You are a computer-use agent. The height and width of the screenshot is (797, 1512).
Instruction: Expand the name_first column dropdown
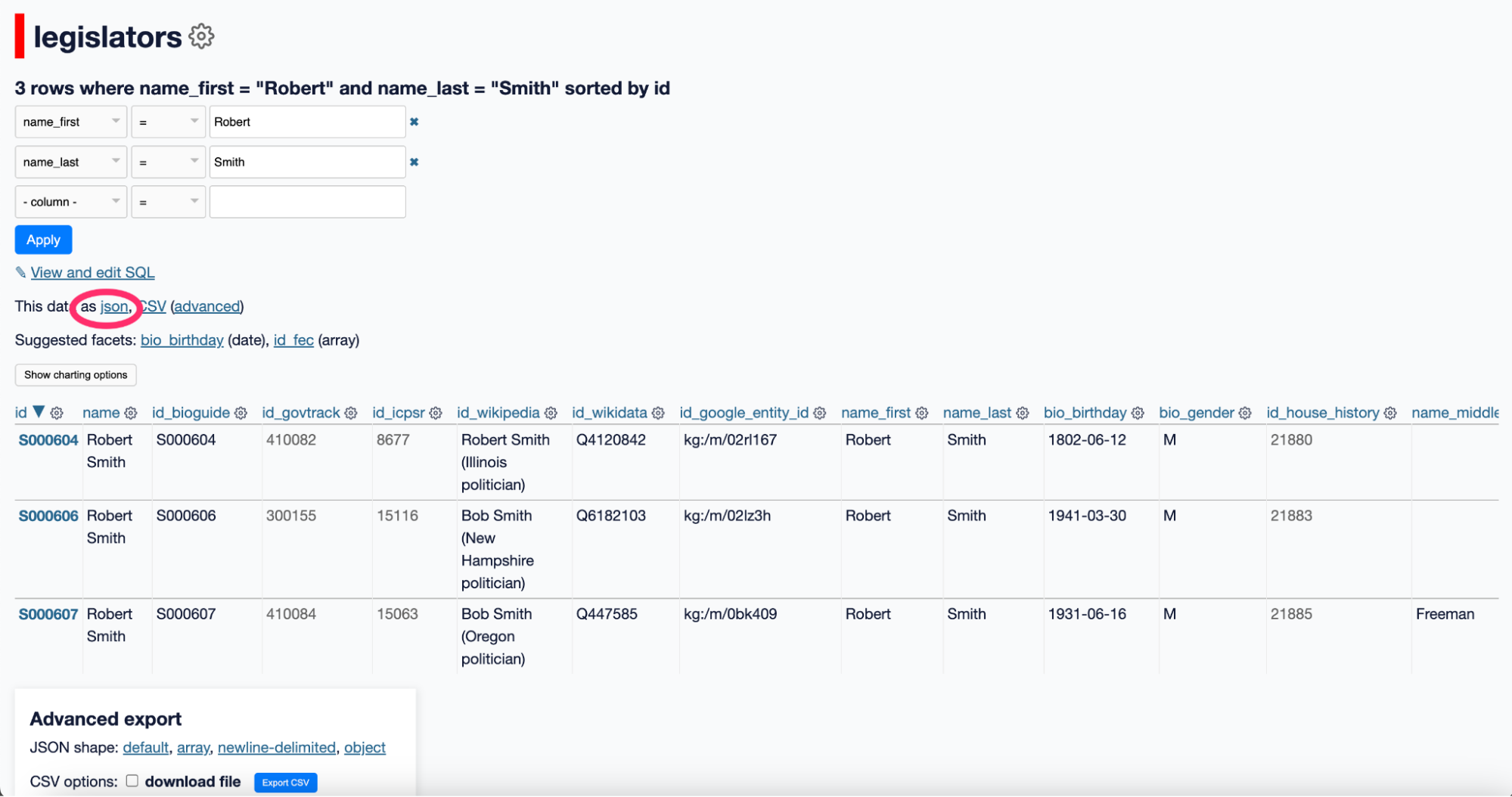click(x=71, y=122)
